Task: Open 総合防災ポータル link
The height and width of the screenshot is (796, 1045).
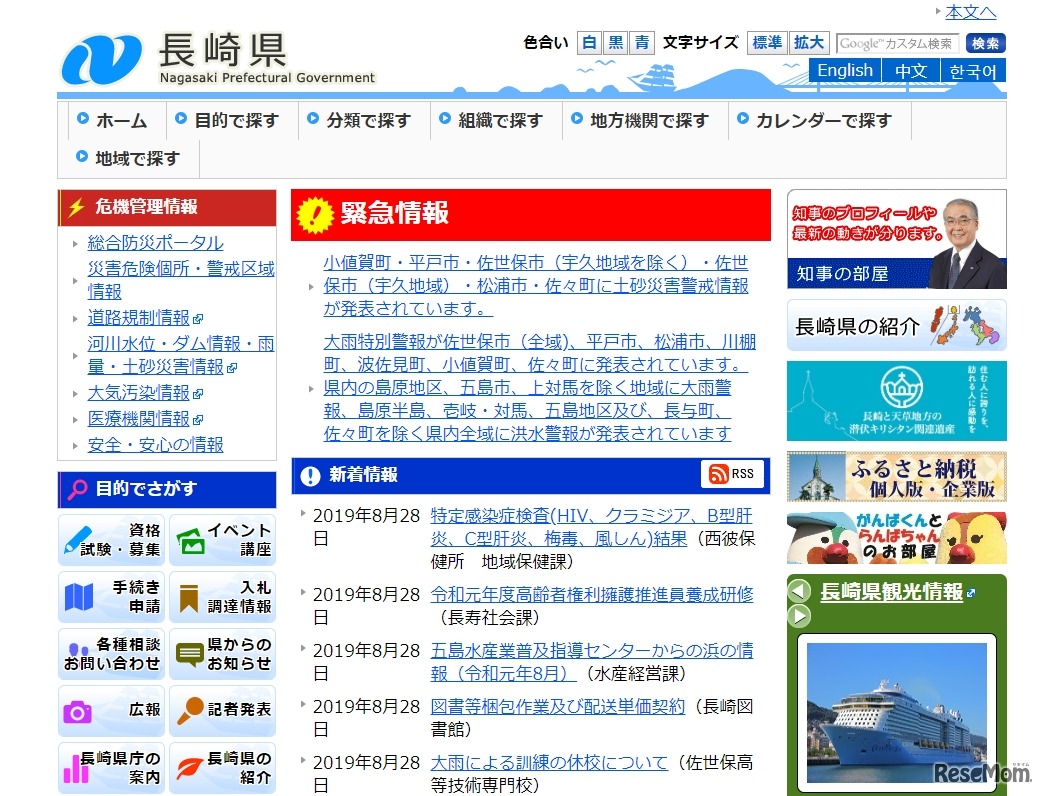Action: pyautogui.click(x=155, y=243)
